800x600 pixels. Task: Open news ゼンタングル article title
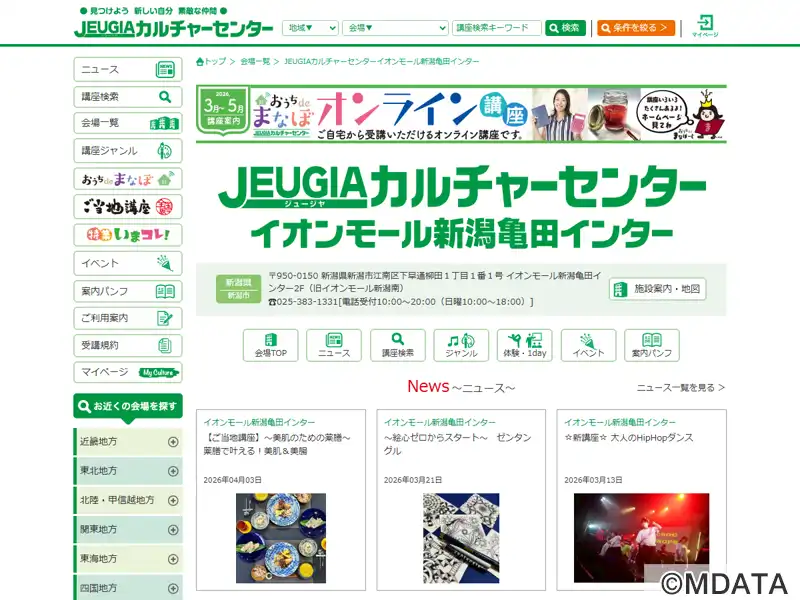click(x=458, y=444)
